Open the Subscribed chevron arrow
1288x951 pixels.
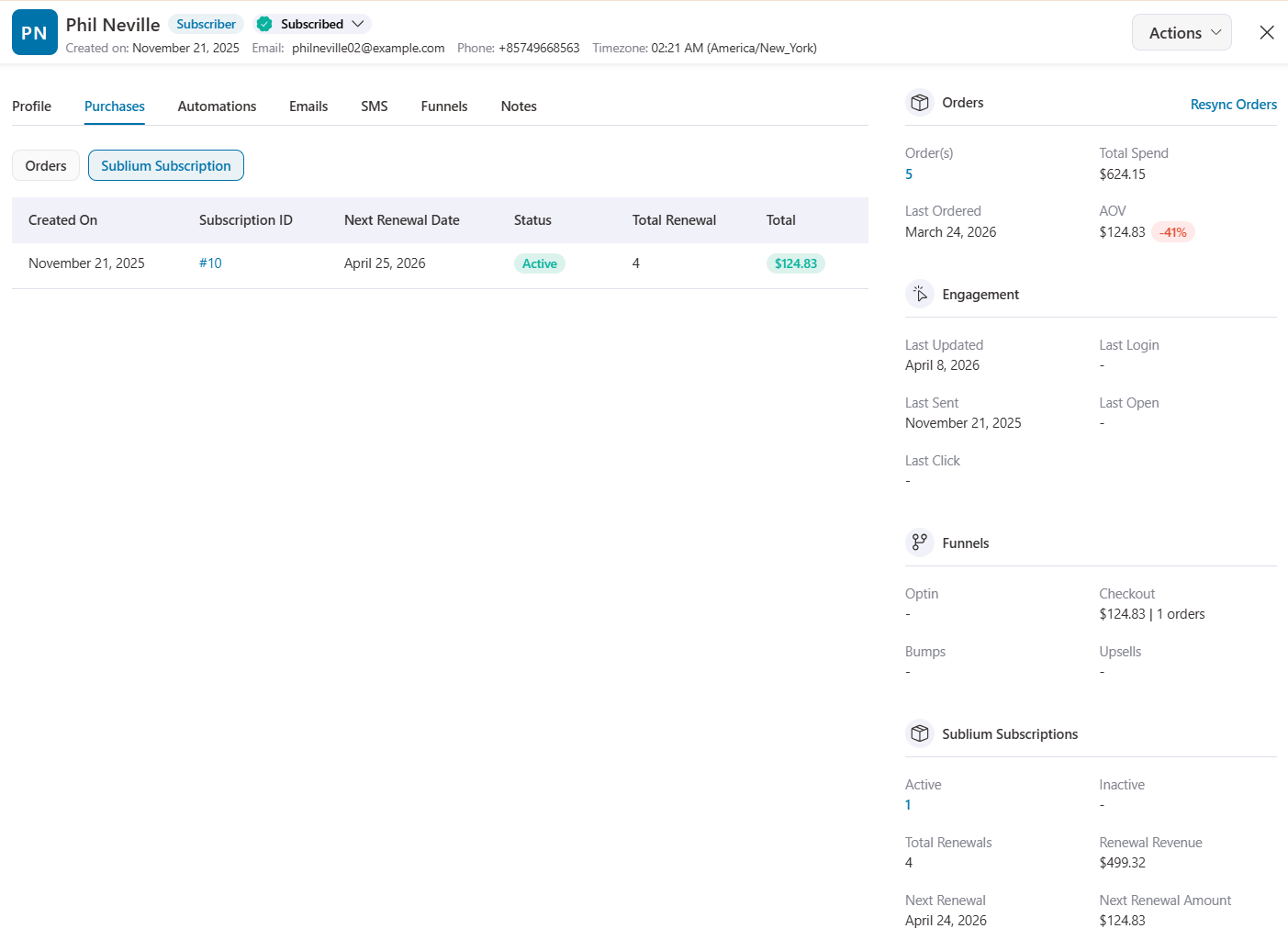pyautogui.click(x=358, y=24)
